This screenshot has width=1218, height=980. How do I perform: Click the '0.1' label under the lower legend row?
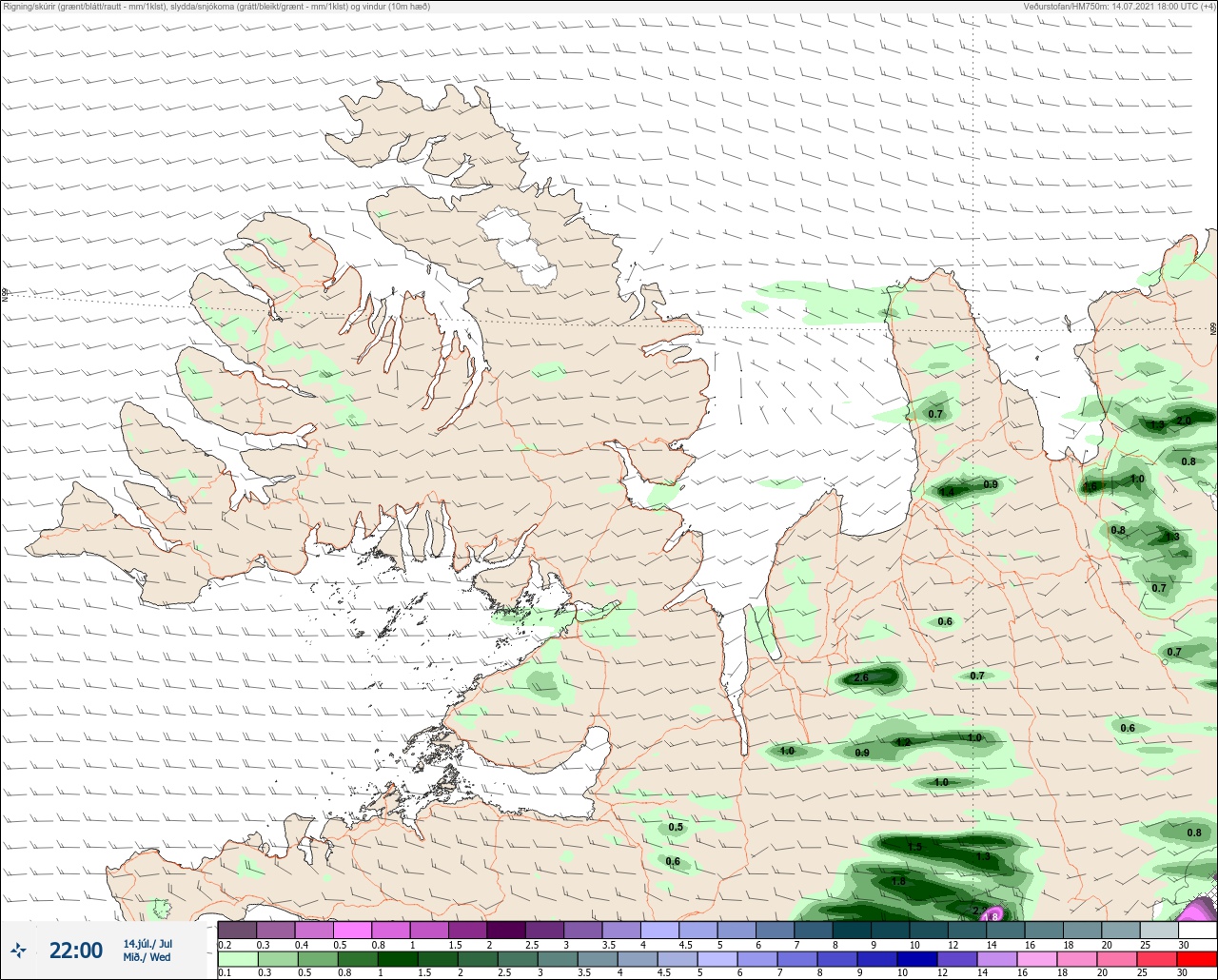pos(225,972)
